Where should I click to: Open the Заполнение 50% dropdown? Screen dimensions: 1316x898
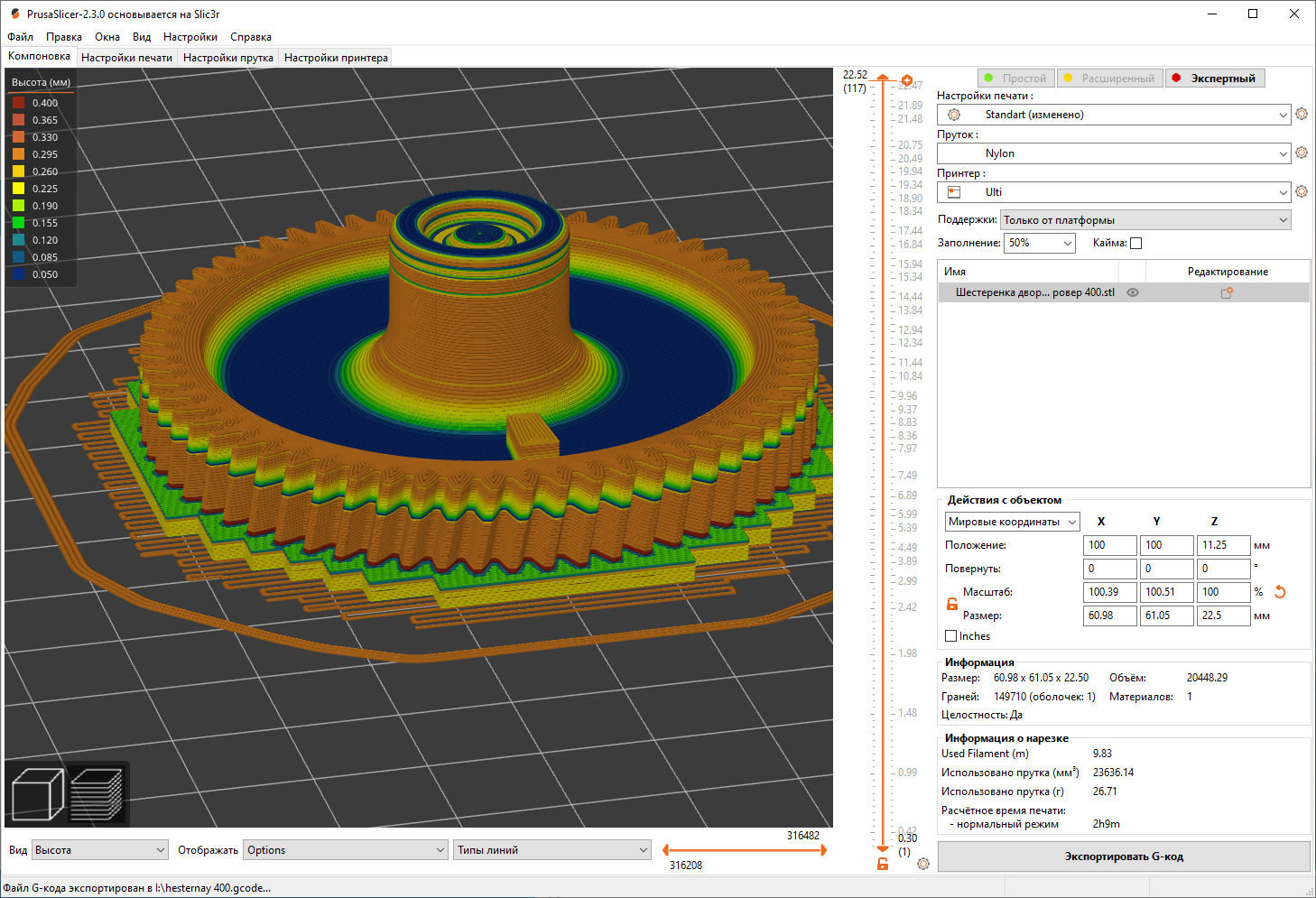1041,243
